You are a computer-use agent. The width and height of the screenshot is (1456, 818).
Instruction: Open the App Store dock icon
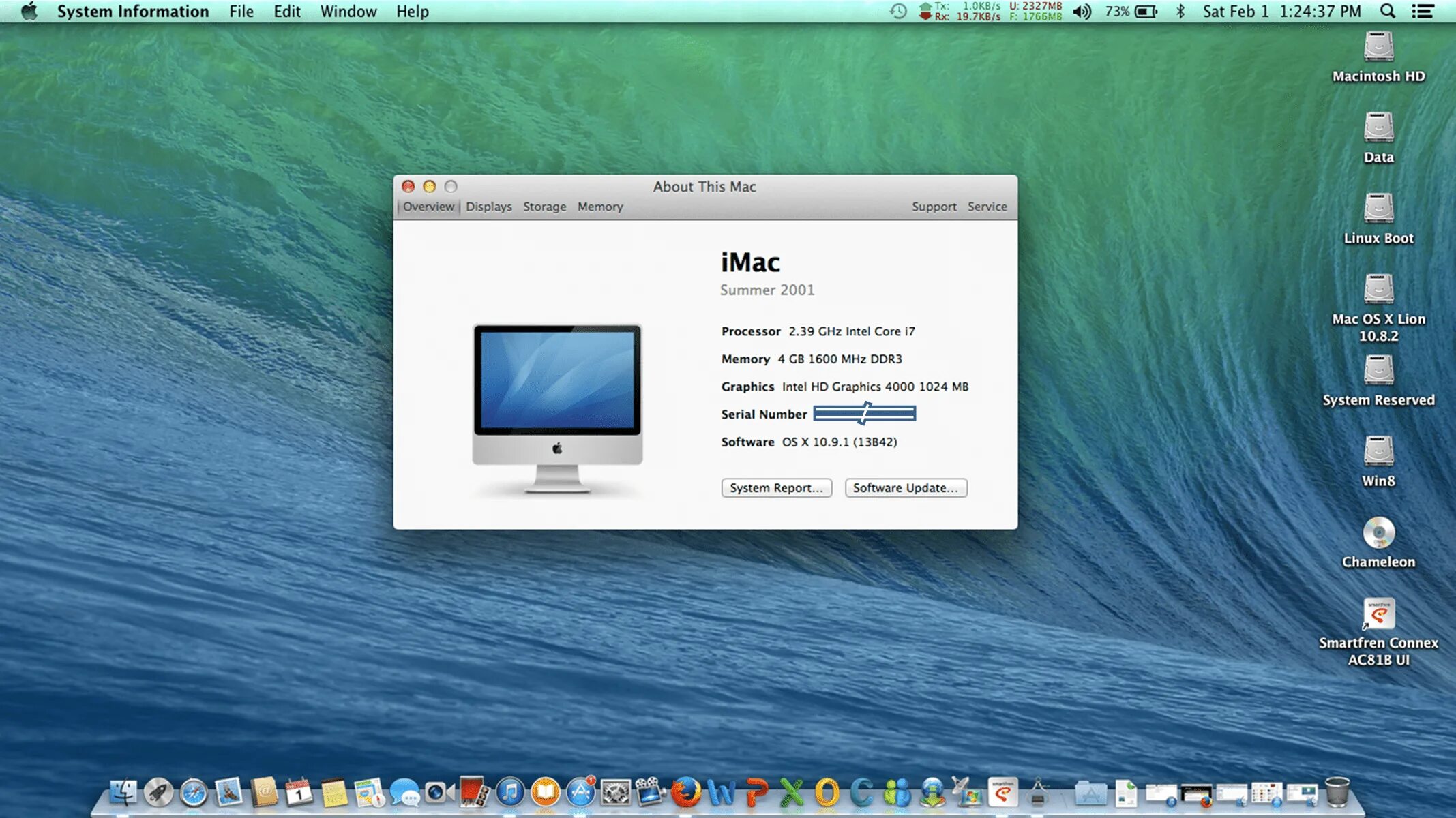(580, 793)
